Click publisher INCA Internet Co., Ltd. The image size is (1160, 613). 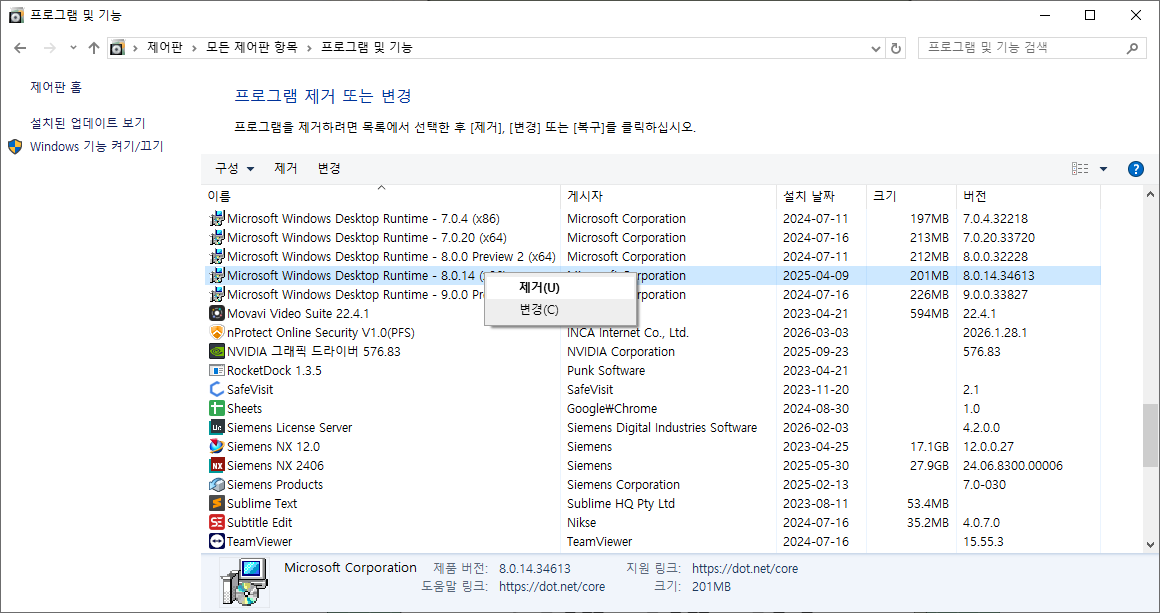click(x=628, y=333)
